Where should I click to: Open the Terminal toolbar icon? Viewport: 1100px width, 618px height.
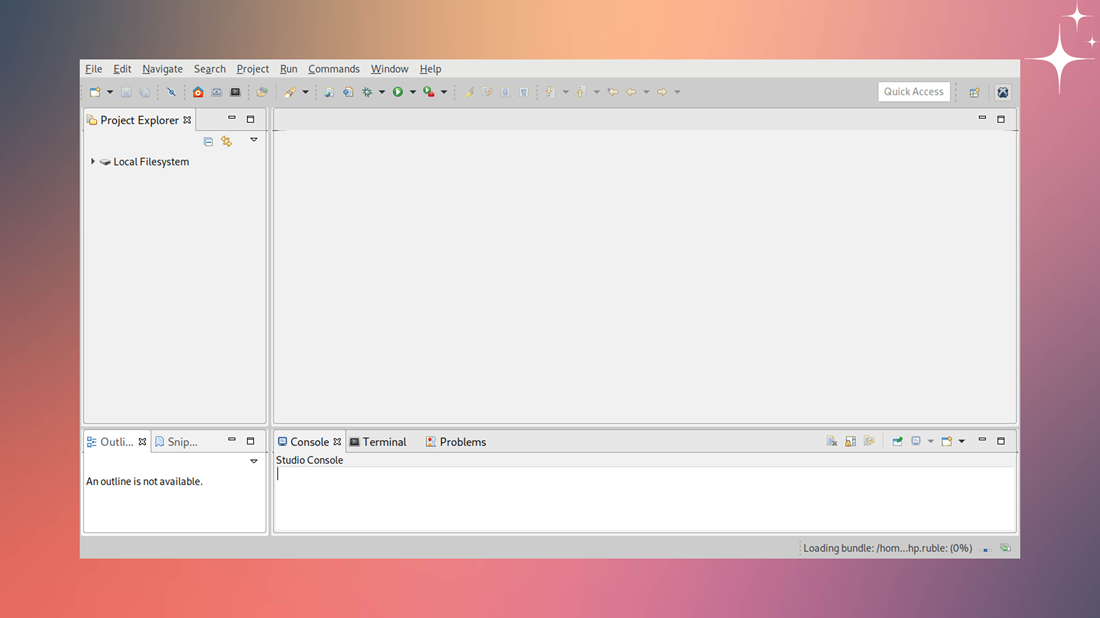point(235,92)
